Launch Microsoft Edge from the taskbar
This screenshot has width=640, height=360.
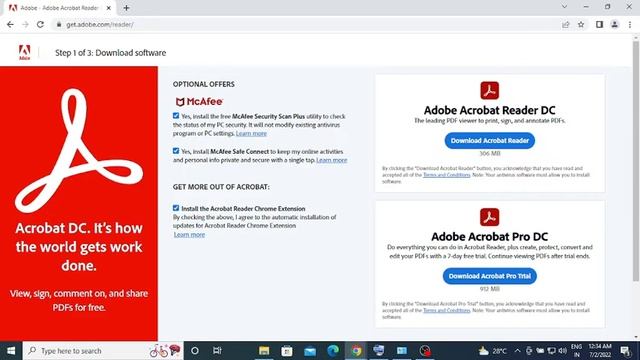pos(333,351)
